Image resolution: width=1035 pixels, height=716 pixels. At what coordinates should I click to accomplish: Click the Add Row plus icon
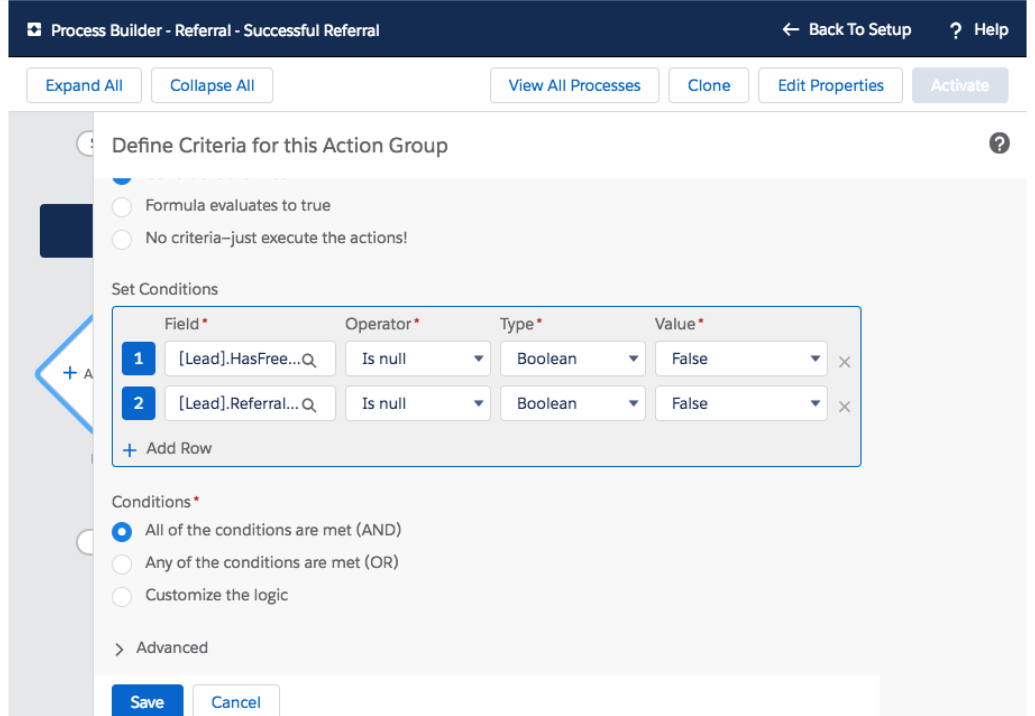(x=130, y=448)
